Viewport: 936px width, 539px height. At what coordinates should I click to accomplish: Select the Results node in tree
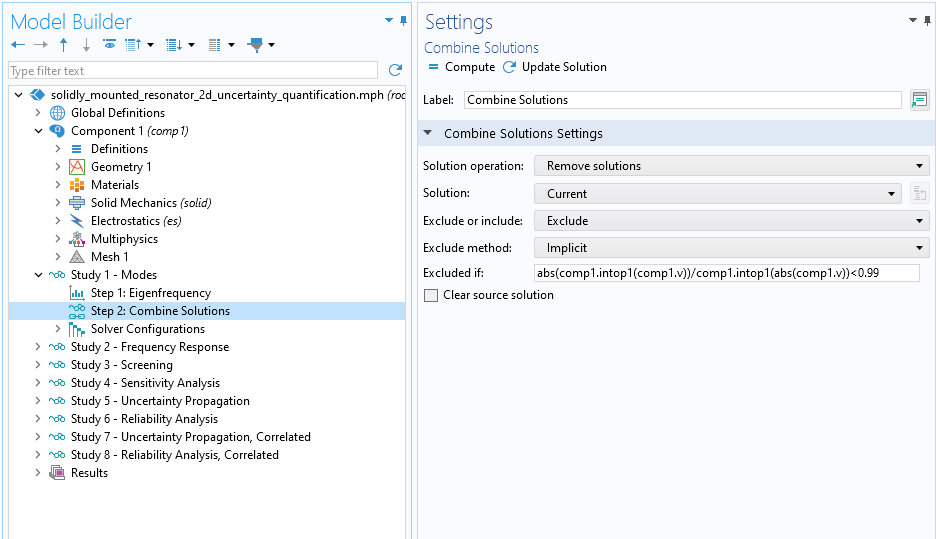[x=89, y=473]
